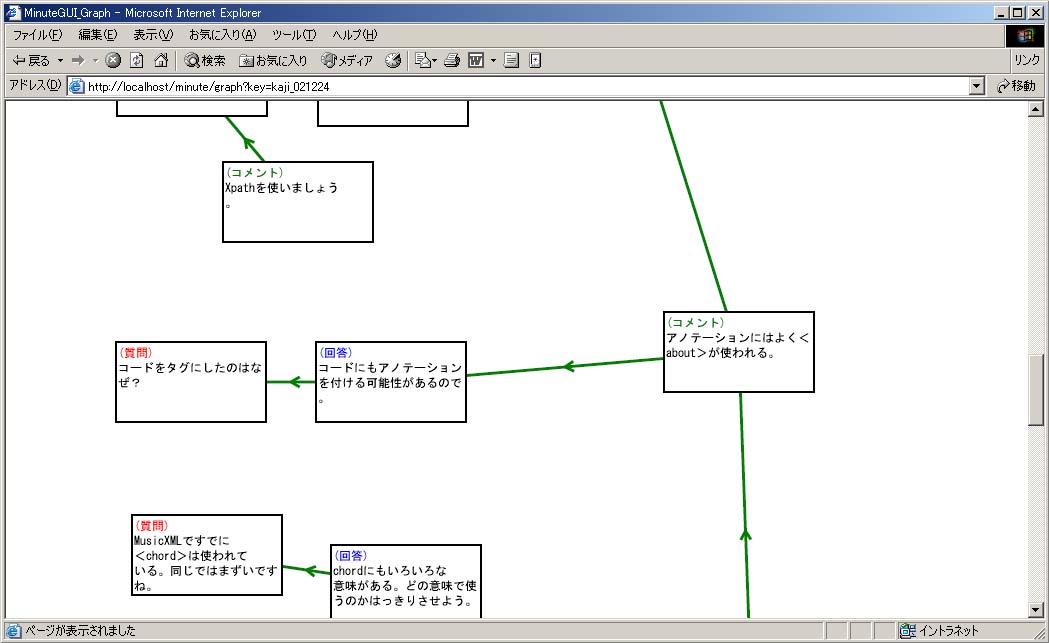Open the お気に入り(A) menu

(222, 35)
